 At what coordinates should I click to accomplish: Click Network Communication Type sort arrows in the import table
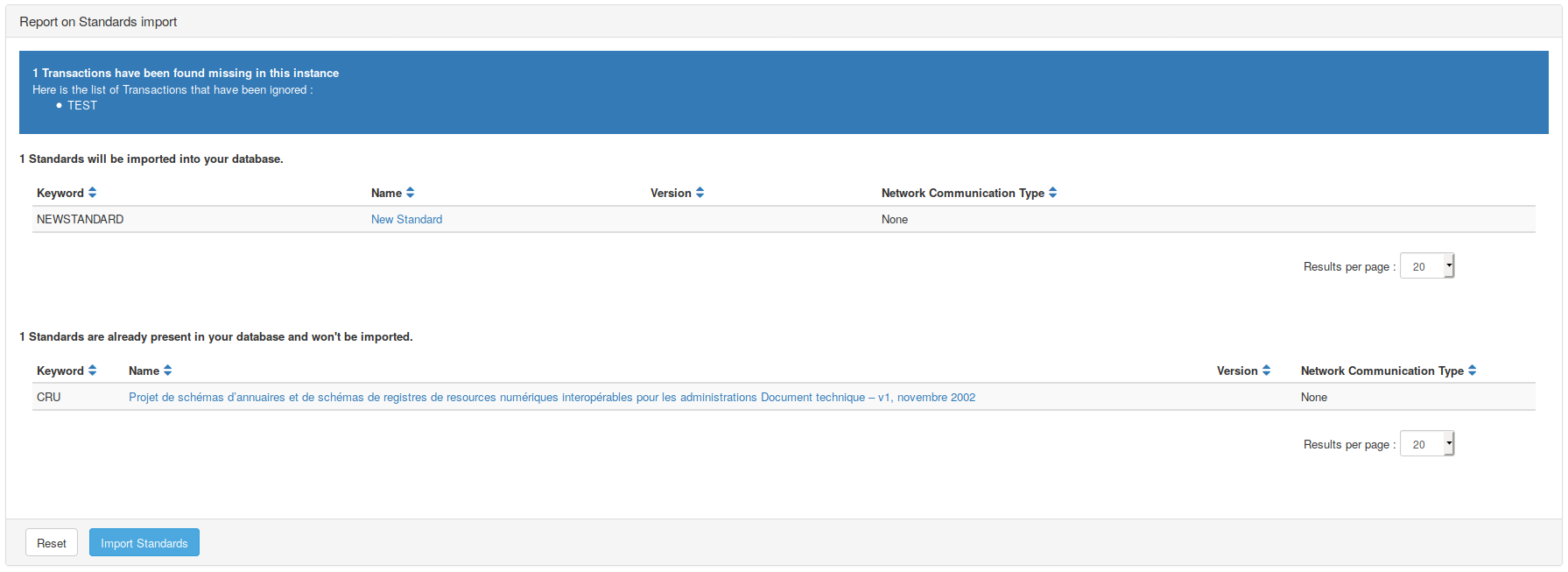(x=1052, y=193)
